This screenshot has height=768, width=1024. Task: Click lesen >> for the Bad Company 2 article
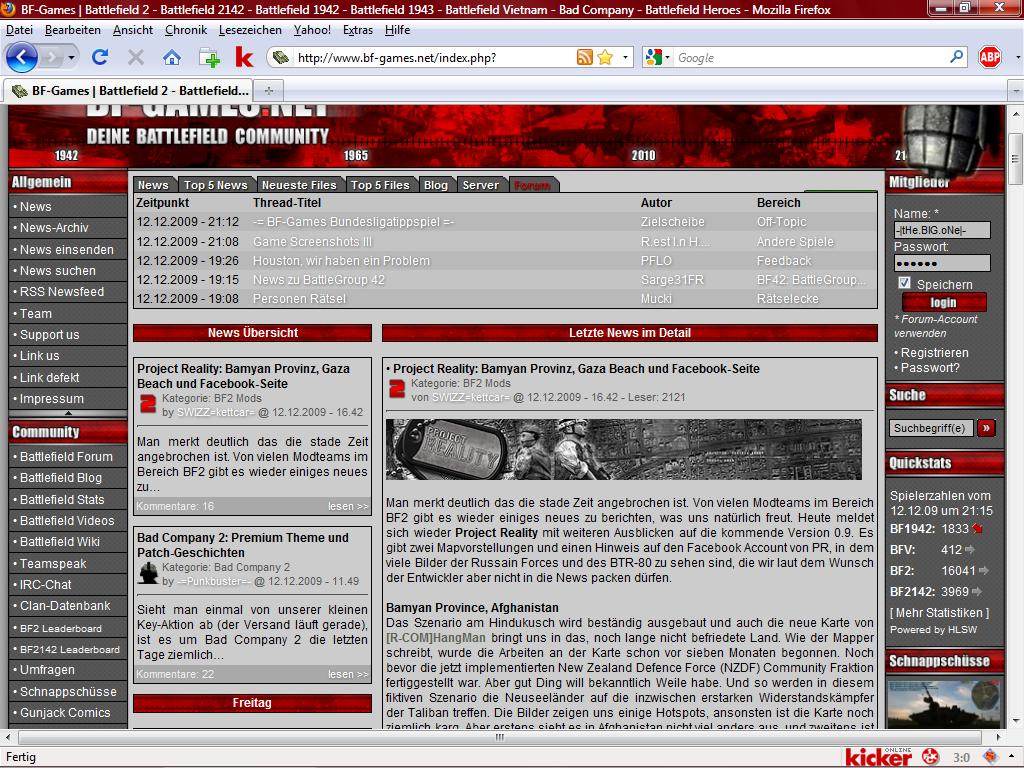pyautogui.click(x=348, y=674)
